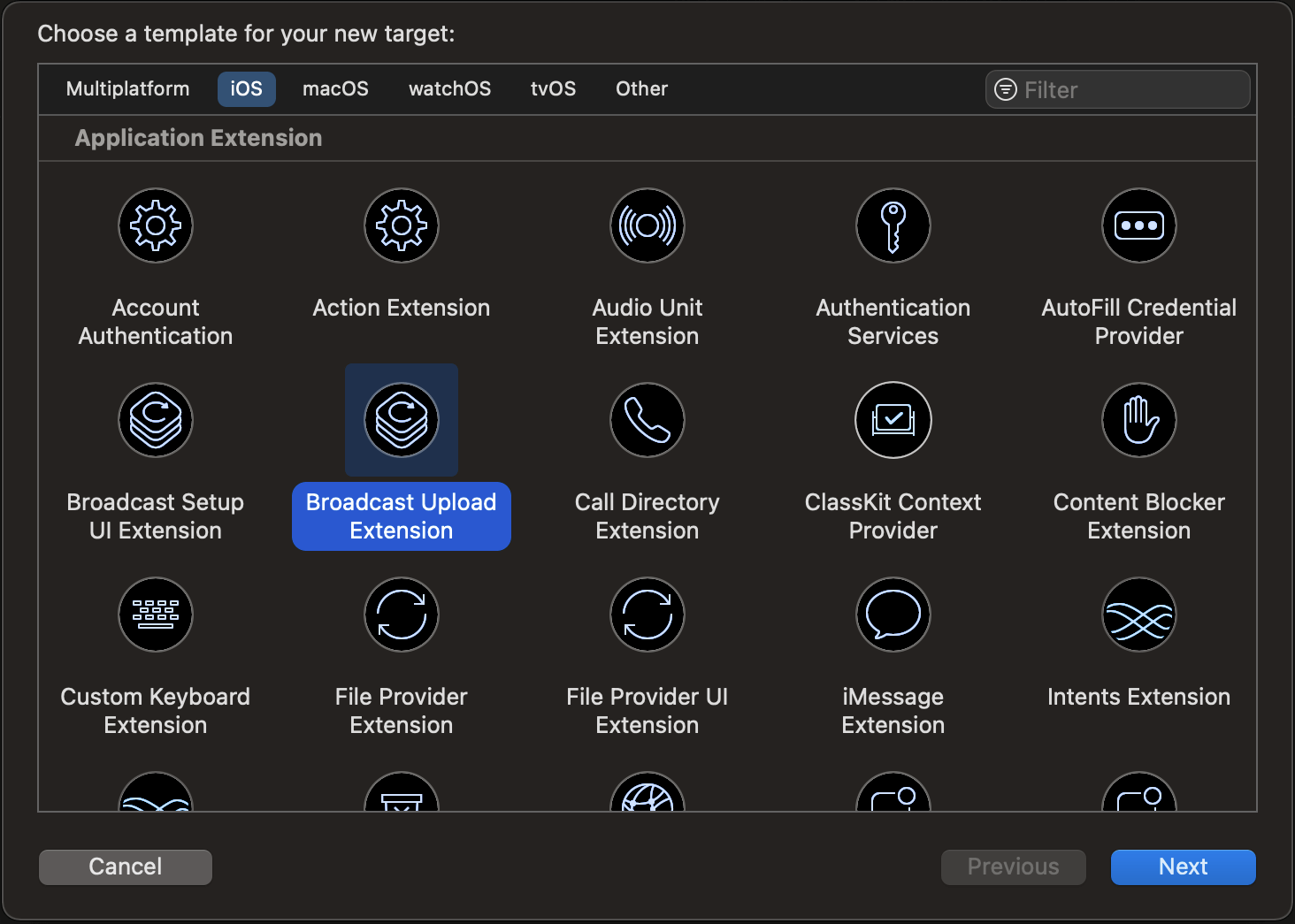The image size is (1295, 924).
Task: Pick the File Provider Extension icon
Action: 402,615
